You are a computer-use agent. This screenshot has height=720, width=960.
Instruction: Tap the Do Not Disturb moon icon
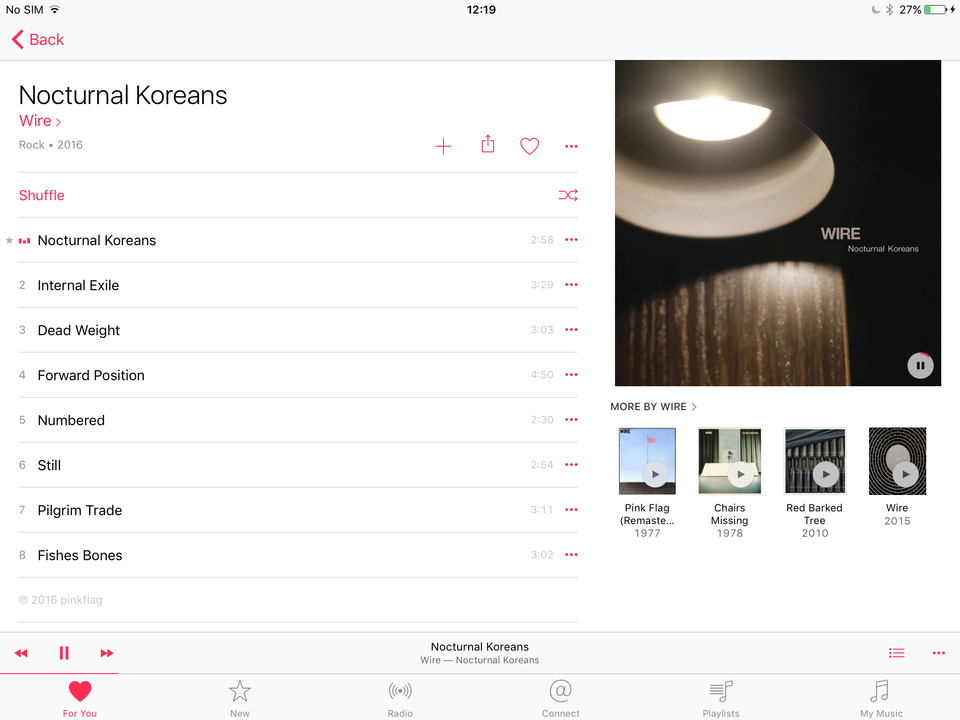point(876,10)
